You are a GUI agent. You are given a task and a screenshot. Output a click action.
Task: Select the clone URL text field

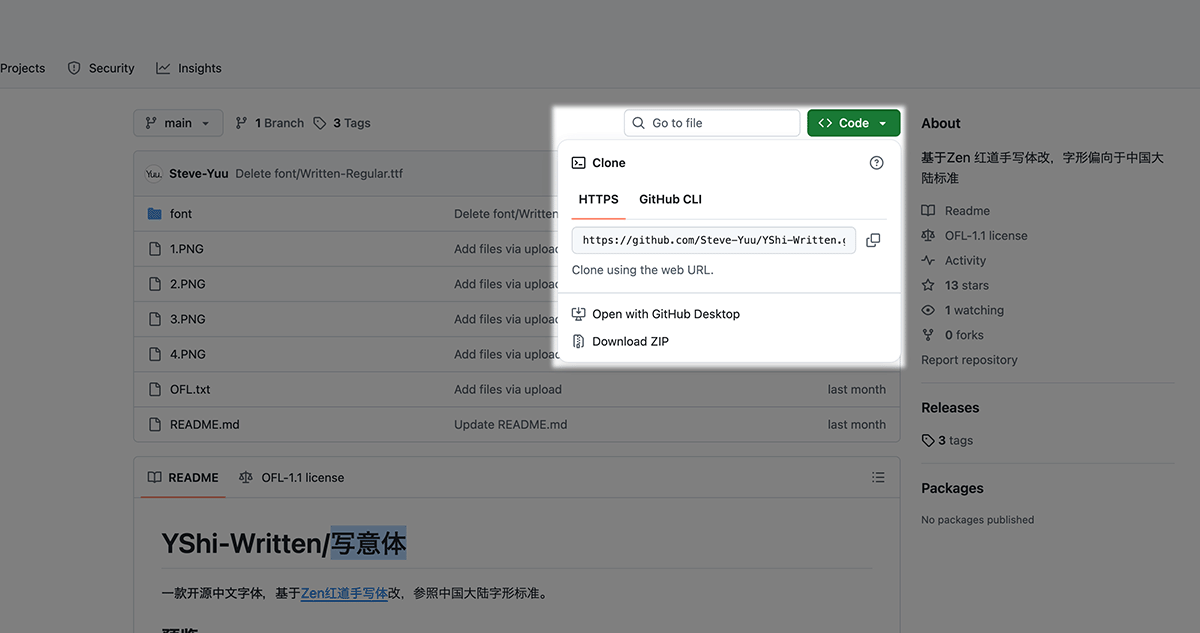713,240
